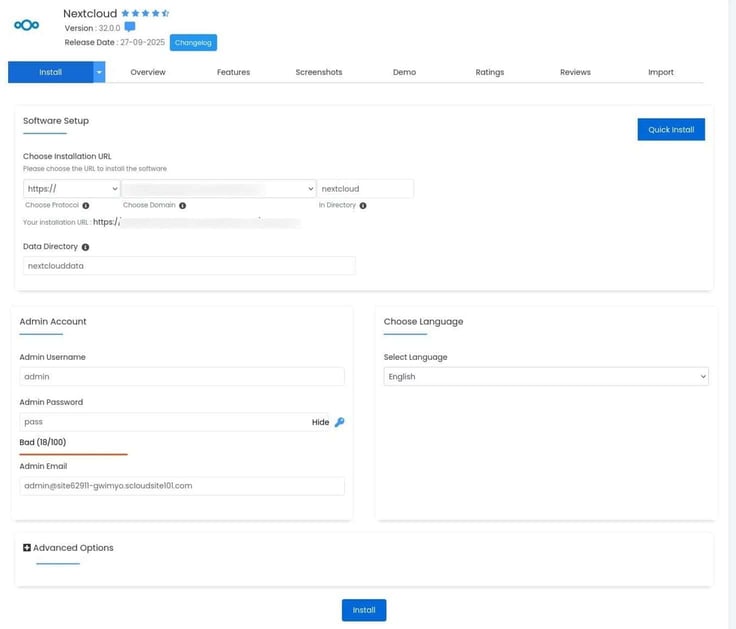Click the Software Setup heading
Viewport: 736px width, 629px height.
tap(56, 121)
